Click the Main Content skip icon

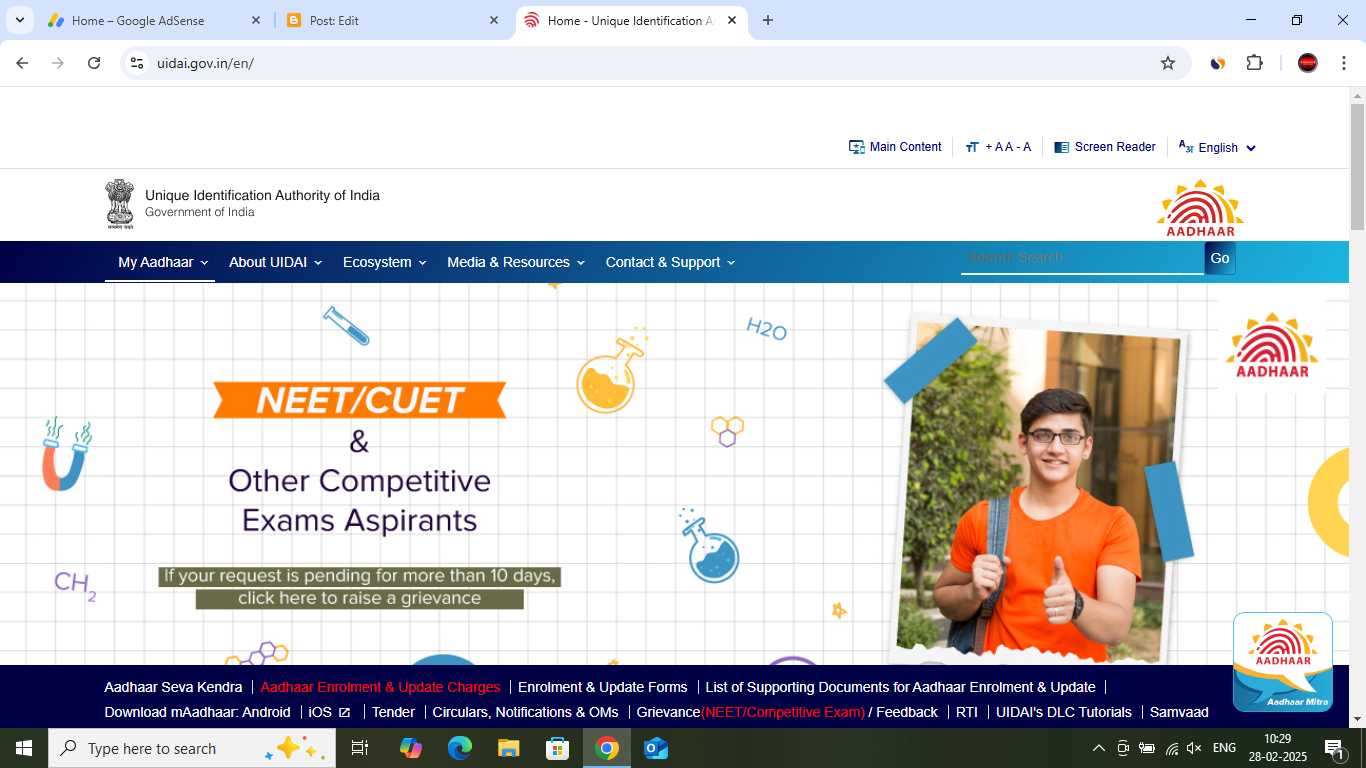(857, 147)
